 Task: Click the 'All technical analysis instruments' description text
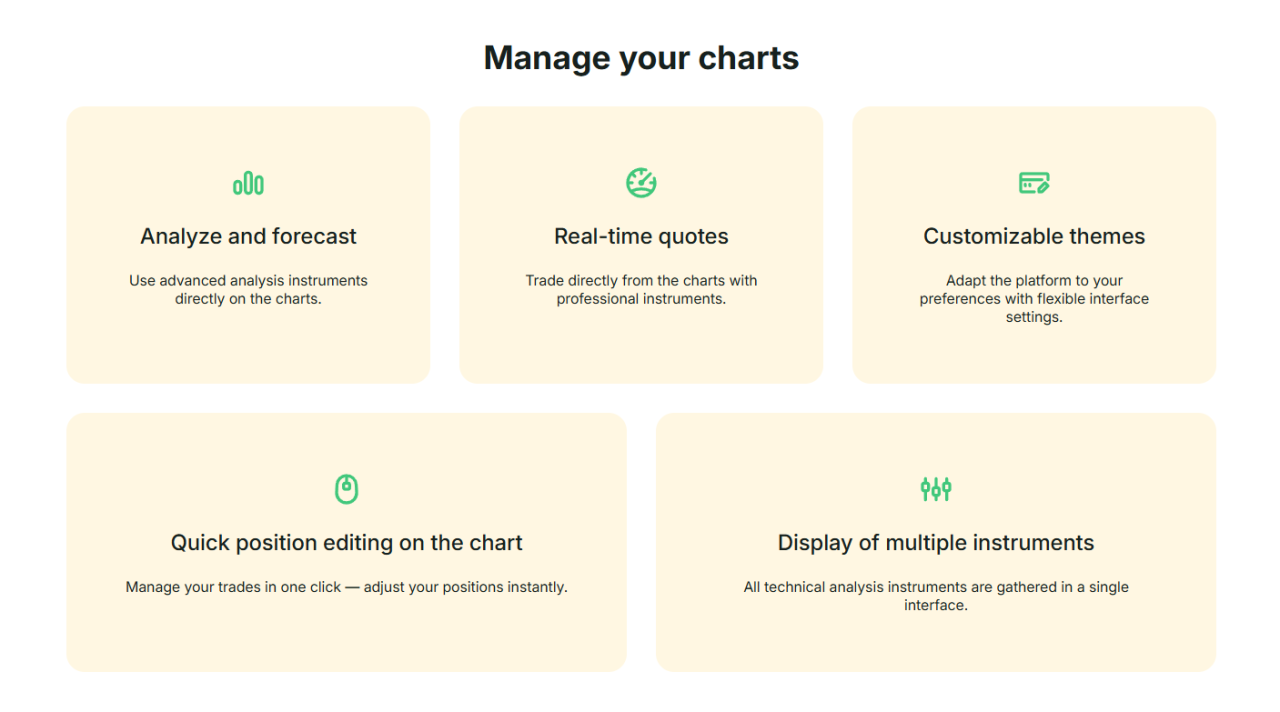(x=936, y=596)
